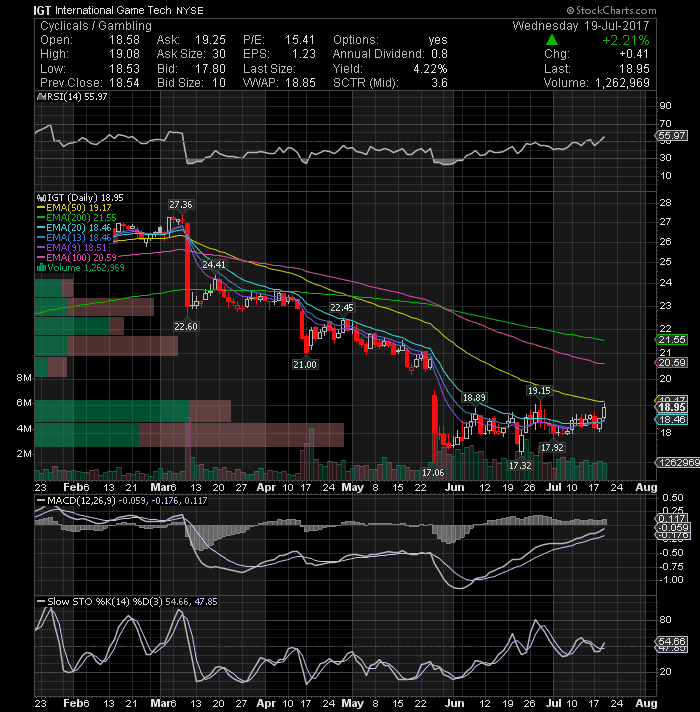Click the MACD(12,26,9) indicator label
700x712 pixels.
pos(82,500)
